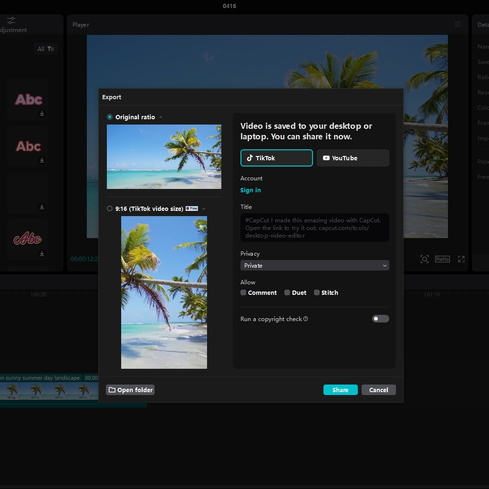Enable the Duet checkbox

click(x=287, y=293)
